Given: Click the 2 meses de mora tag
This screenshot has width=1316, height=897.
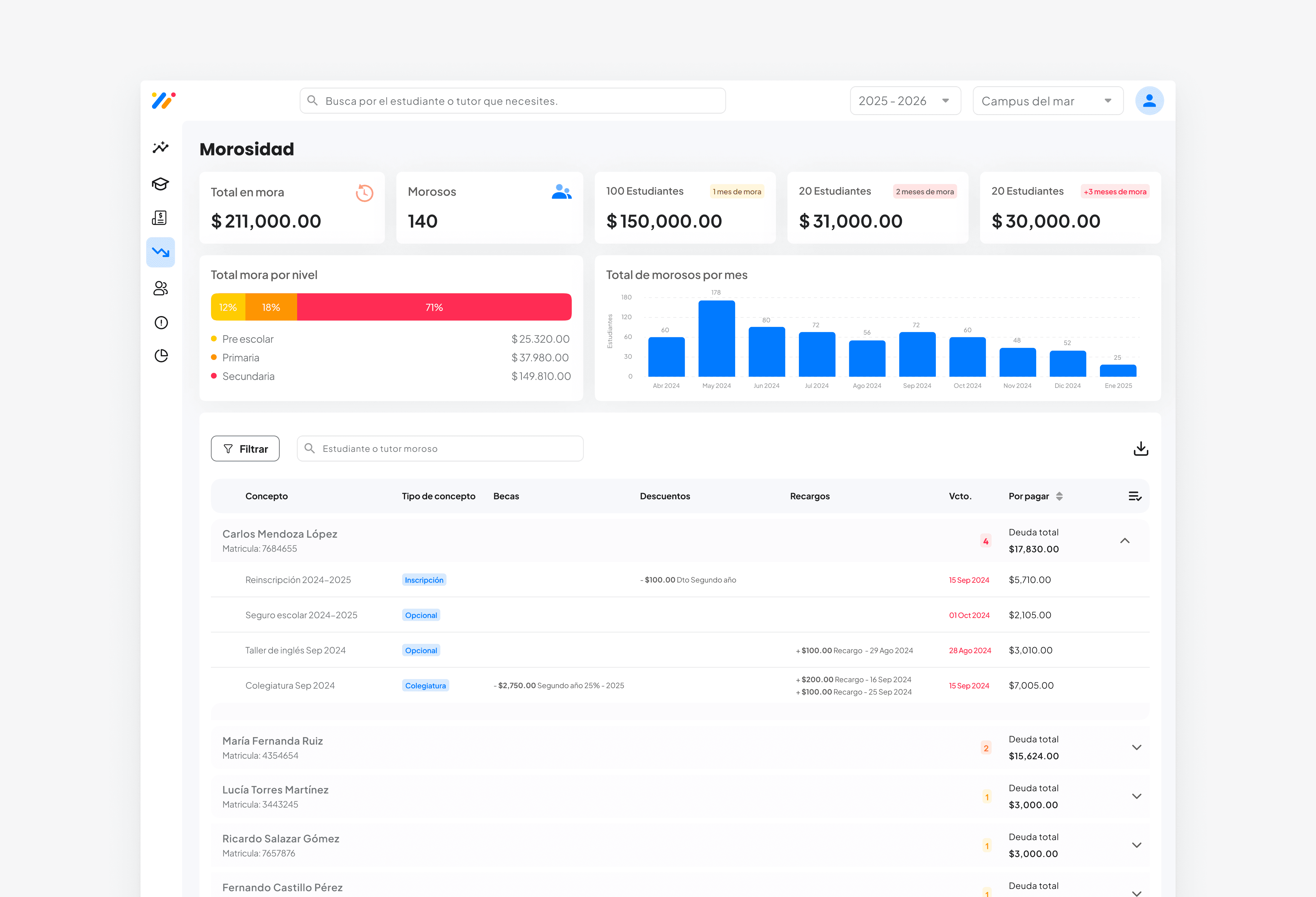Looking at the screenshot, I should [x=925, y=192].
